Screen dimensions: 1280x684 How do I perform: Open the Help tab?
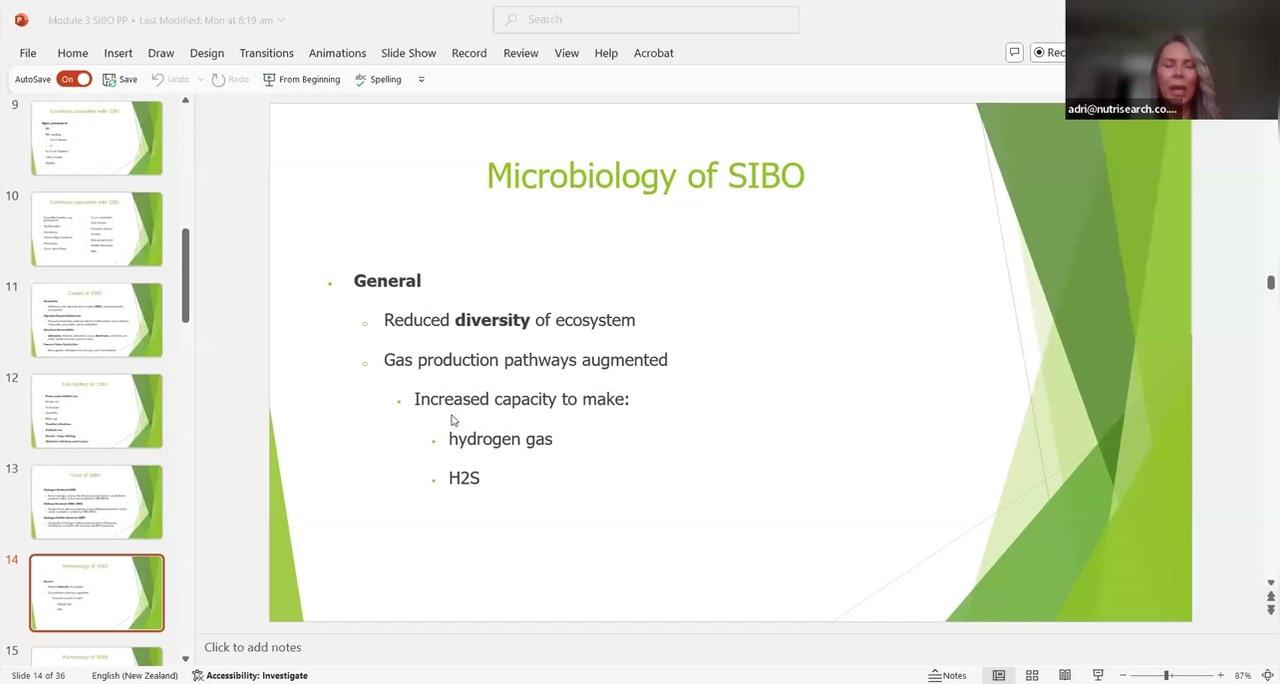point(606,53)
